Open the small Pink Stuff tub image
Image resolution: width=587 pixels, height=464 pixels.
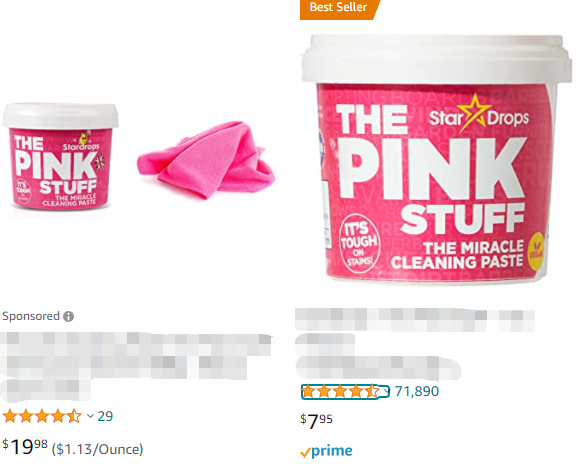pos(60,156)
